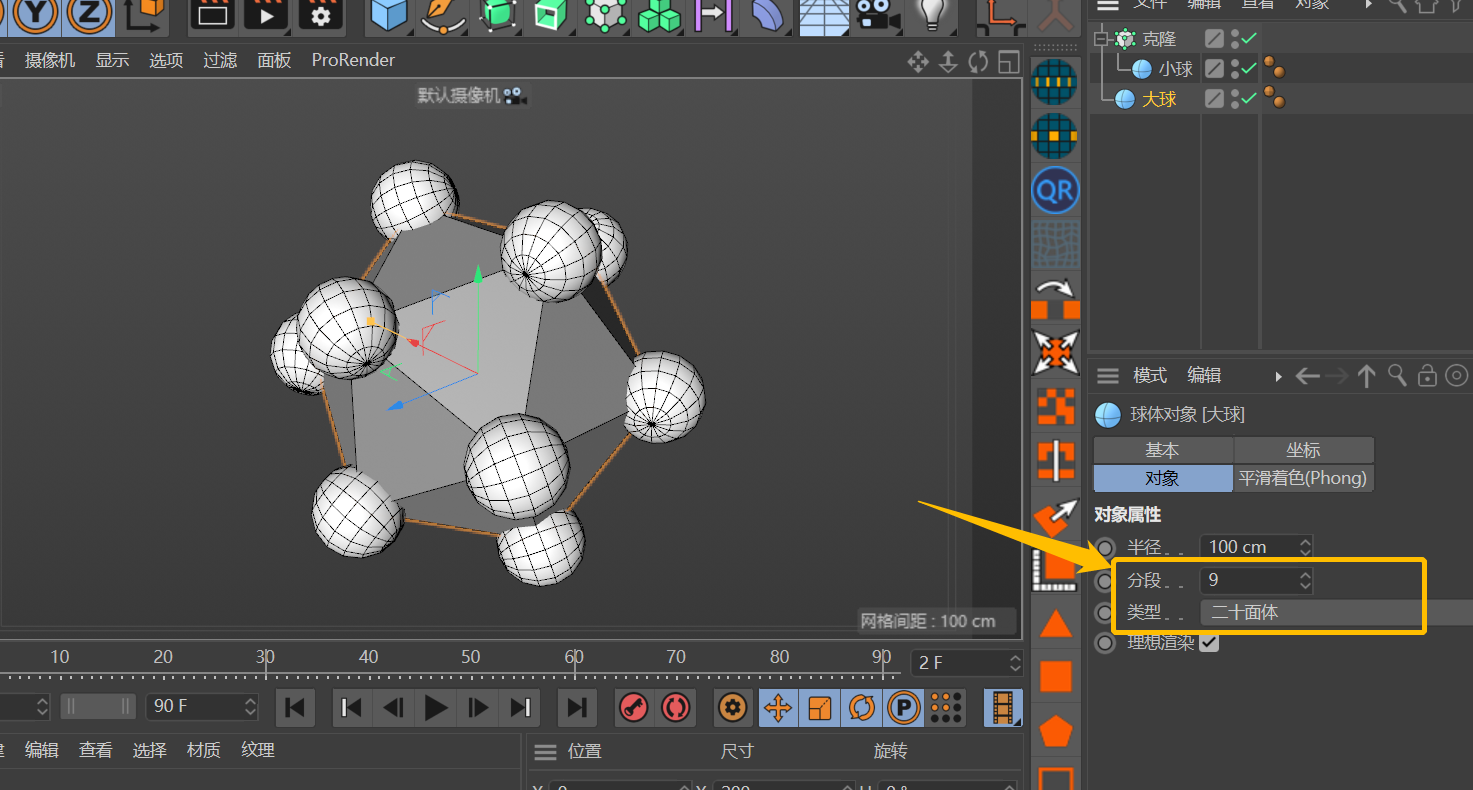The image size is (1473, 790).
Task: Collapse the 克隆 object tree
Action: click(1102, 39)
